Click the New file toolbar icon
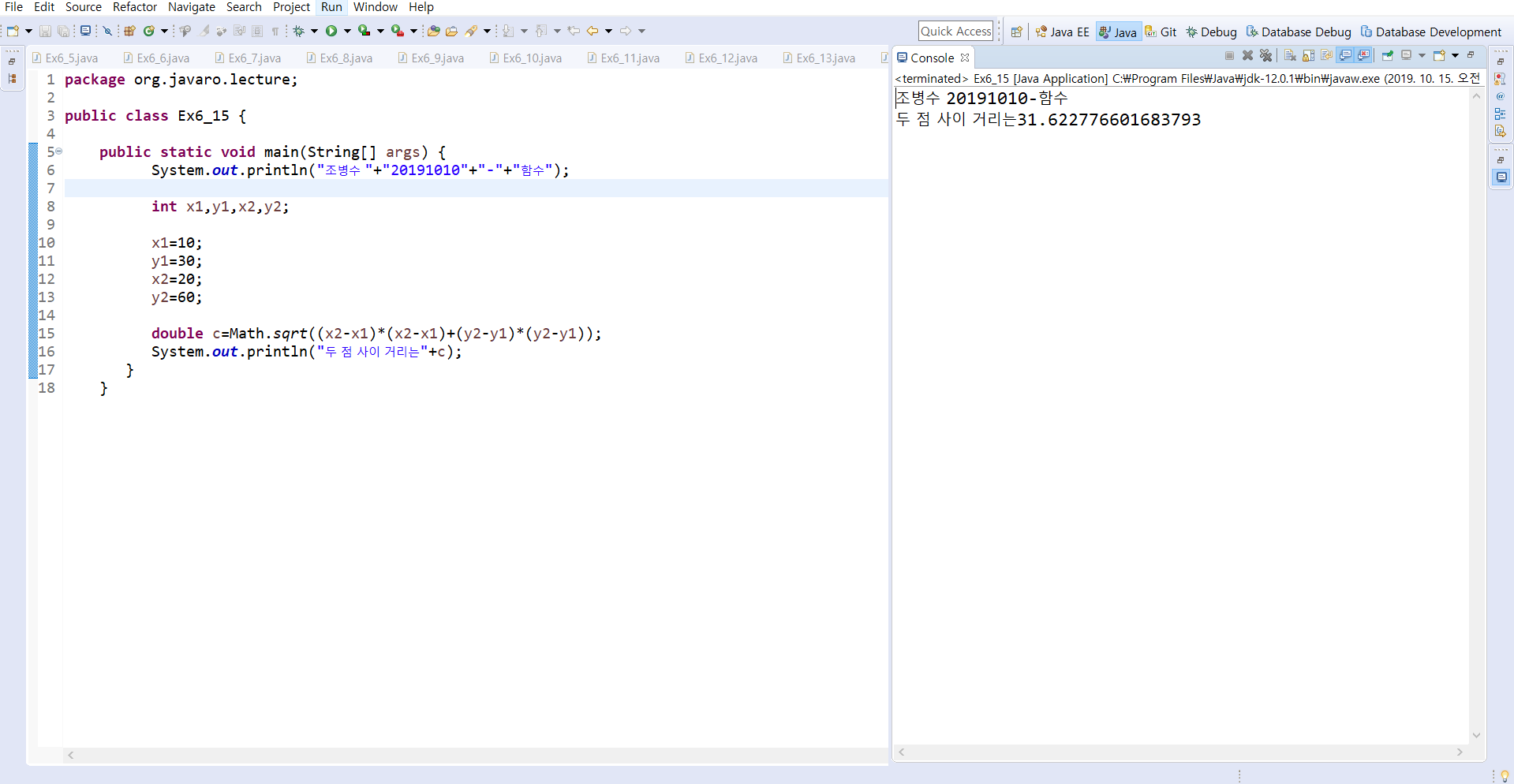Viewport: 1514px width, 784px height. coord(13,31)
